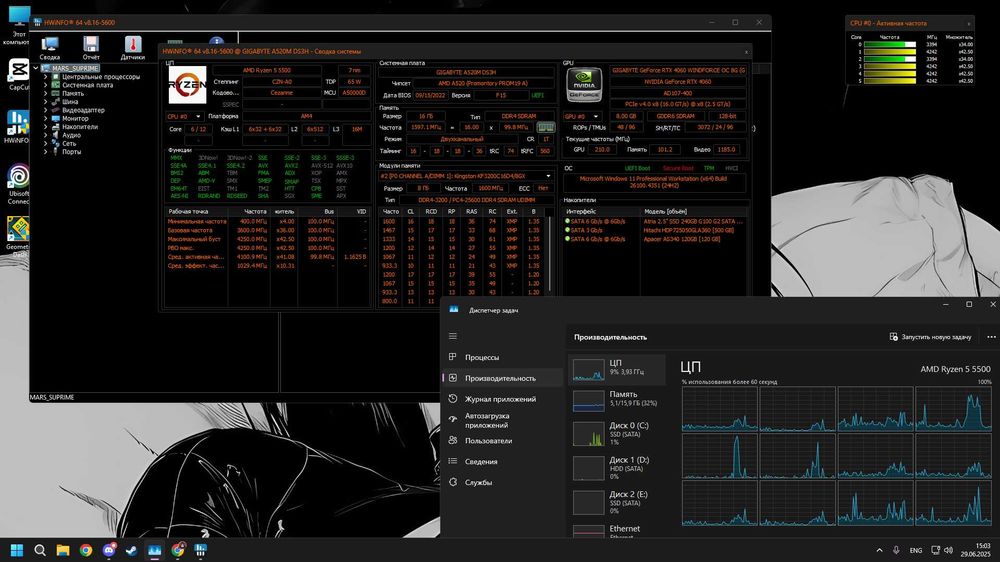Open the GPU #0 selector dropdown
The height and width of the screenshot is (562, 1000).
click(x=582, y=116)
